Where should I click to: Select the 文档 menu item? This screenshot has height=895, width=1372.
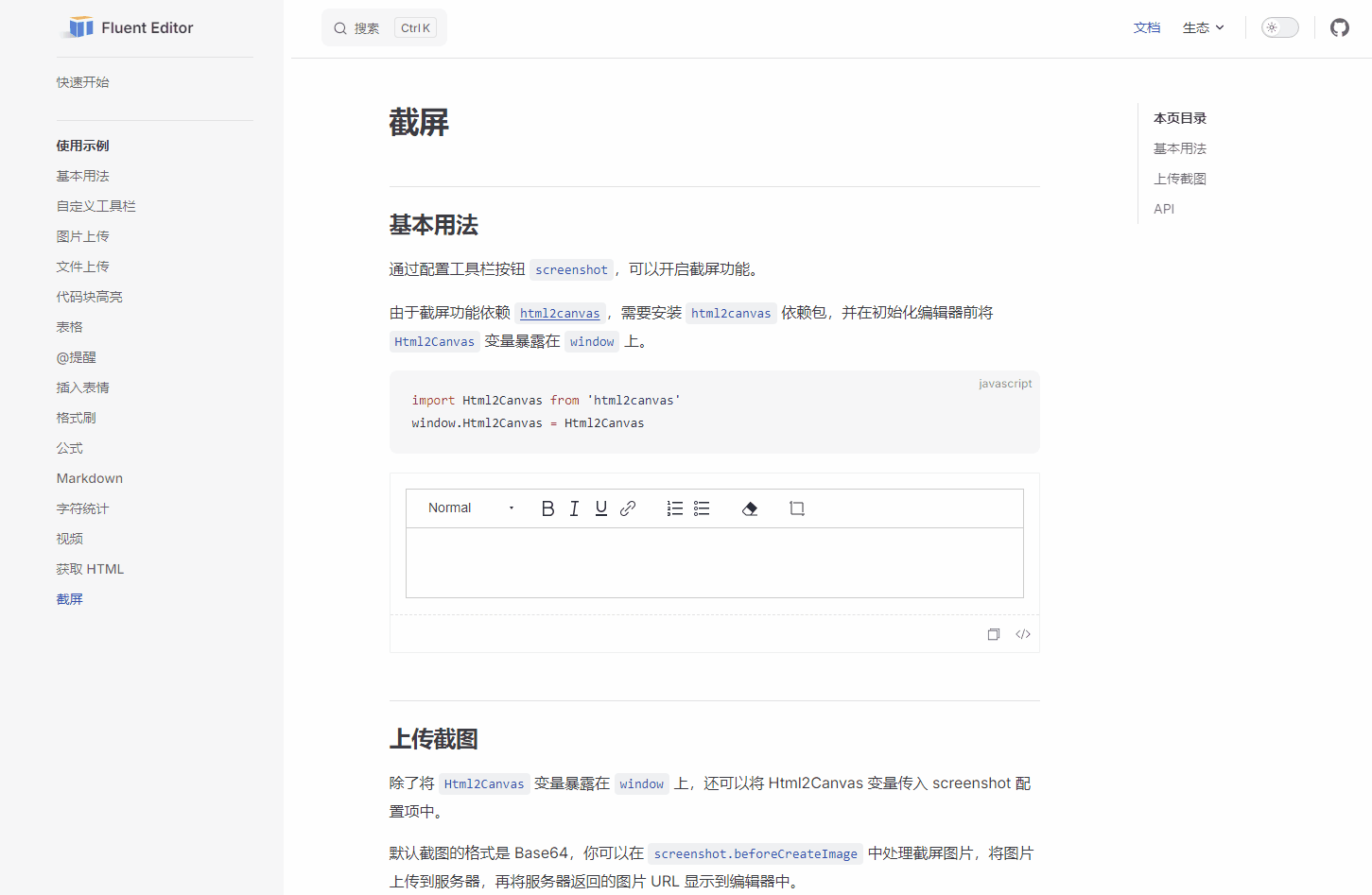(x=1147, y=27)
